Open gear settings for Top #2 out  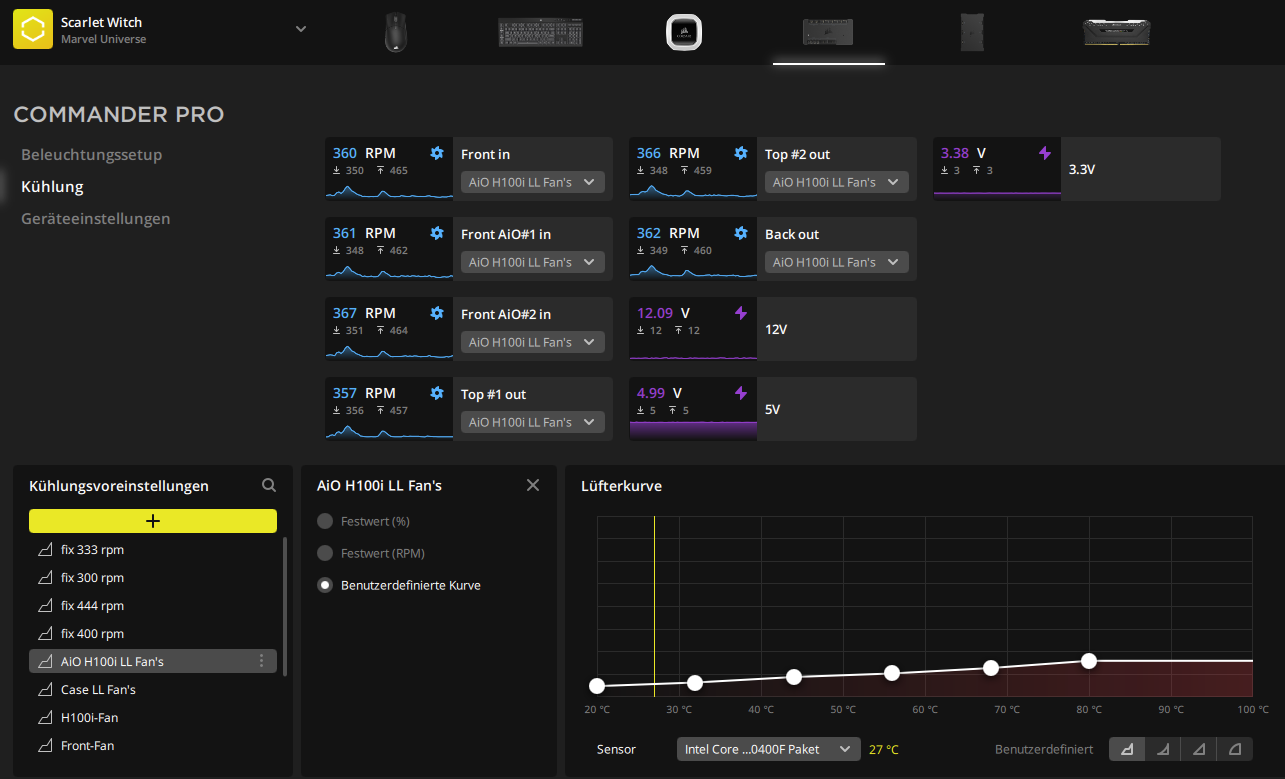(x=740, y=153)
